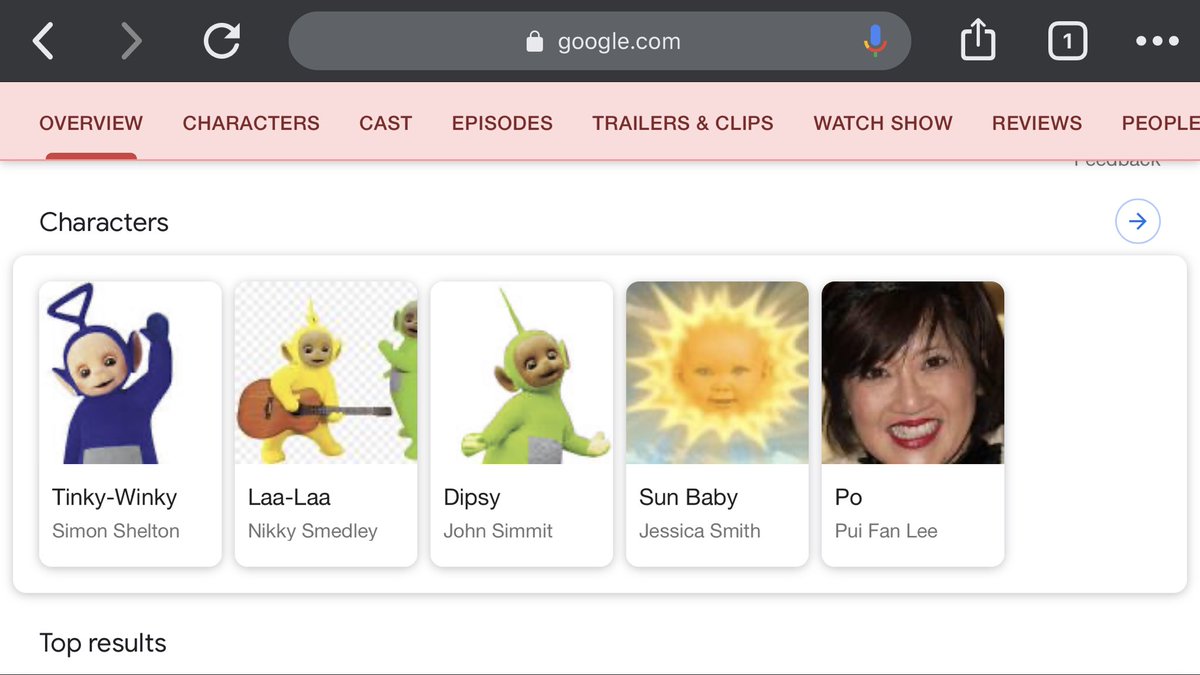Screen dimensions: 1200x675
Task: Open the share sheet icon
Action: (x=979, y=41)
